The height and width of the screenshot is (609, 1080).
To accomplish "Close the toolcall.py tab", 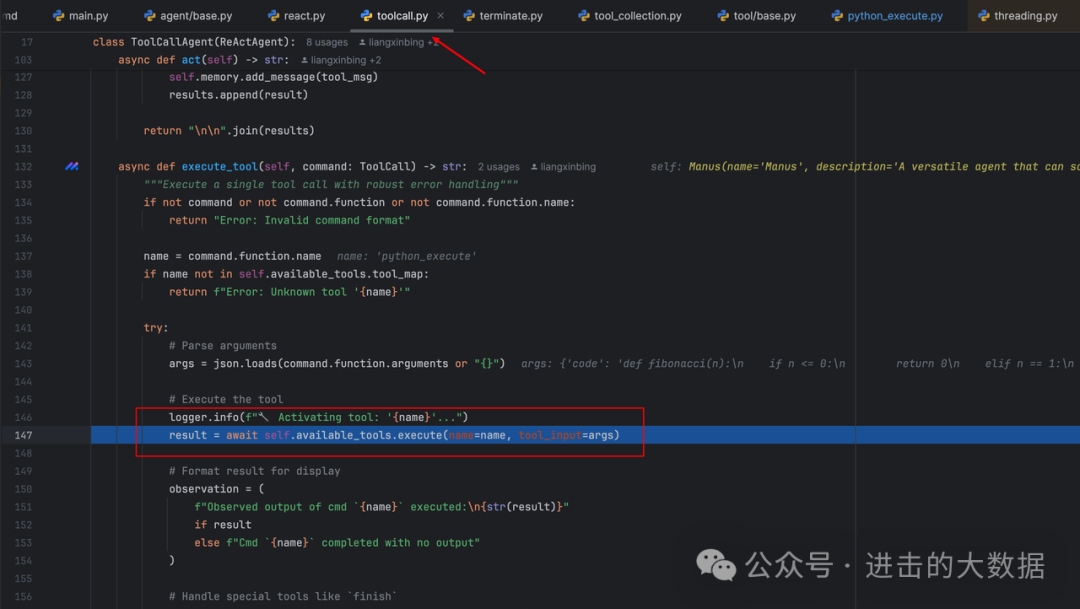I will pyautogui.click(x=441, y=15).
